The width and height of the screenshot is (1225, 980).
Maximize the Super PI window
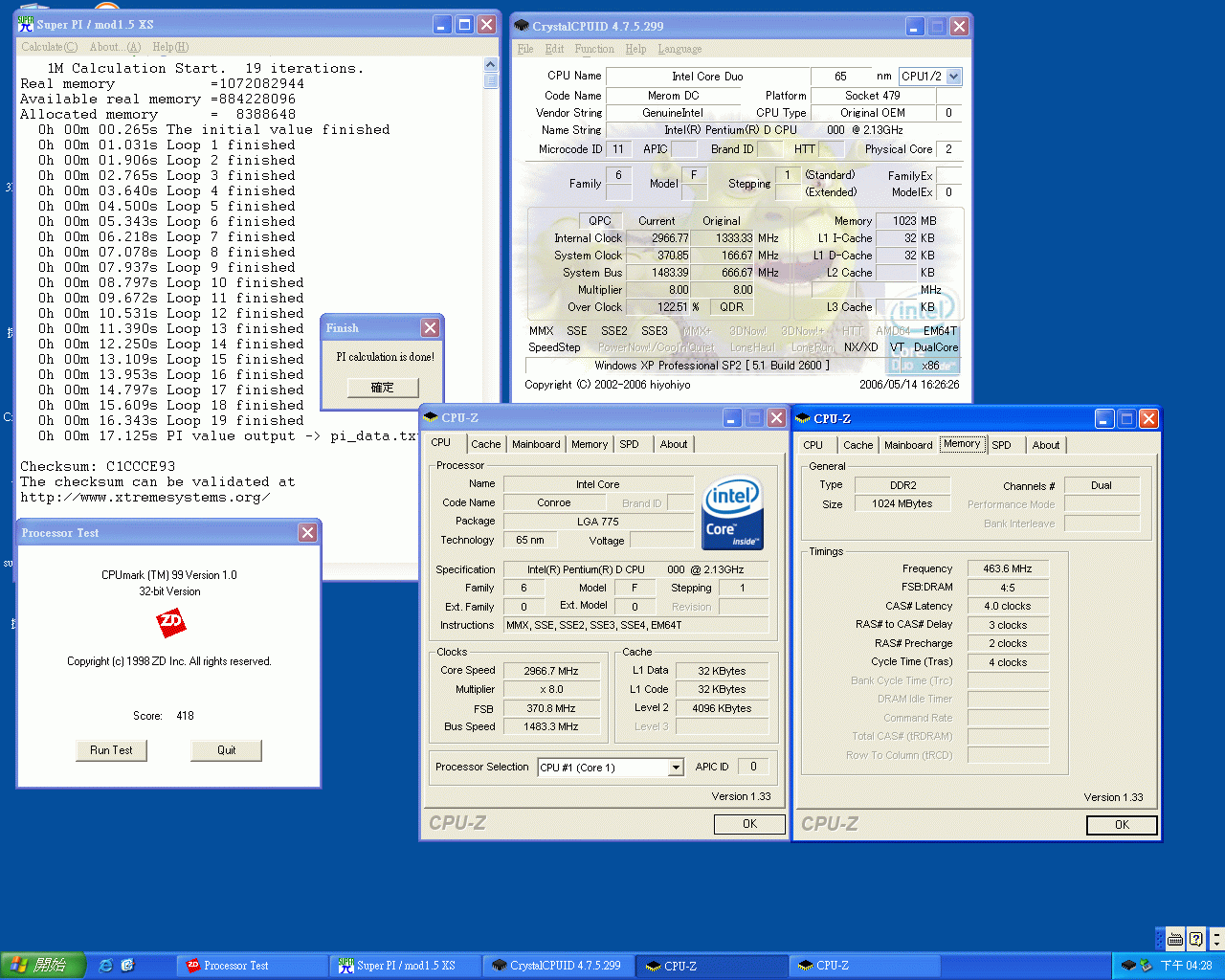point(464,25)
